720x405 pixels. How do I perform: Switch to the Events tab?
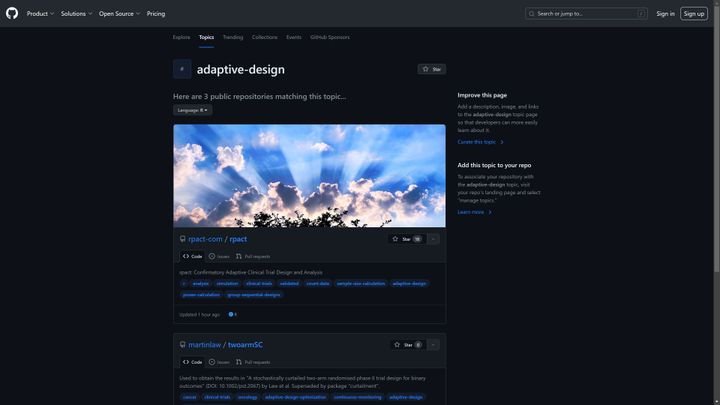coord(294,37)
